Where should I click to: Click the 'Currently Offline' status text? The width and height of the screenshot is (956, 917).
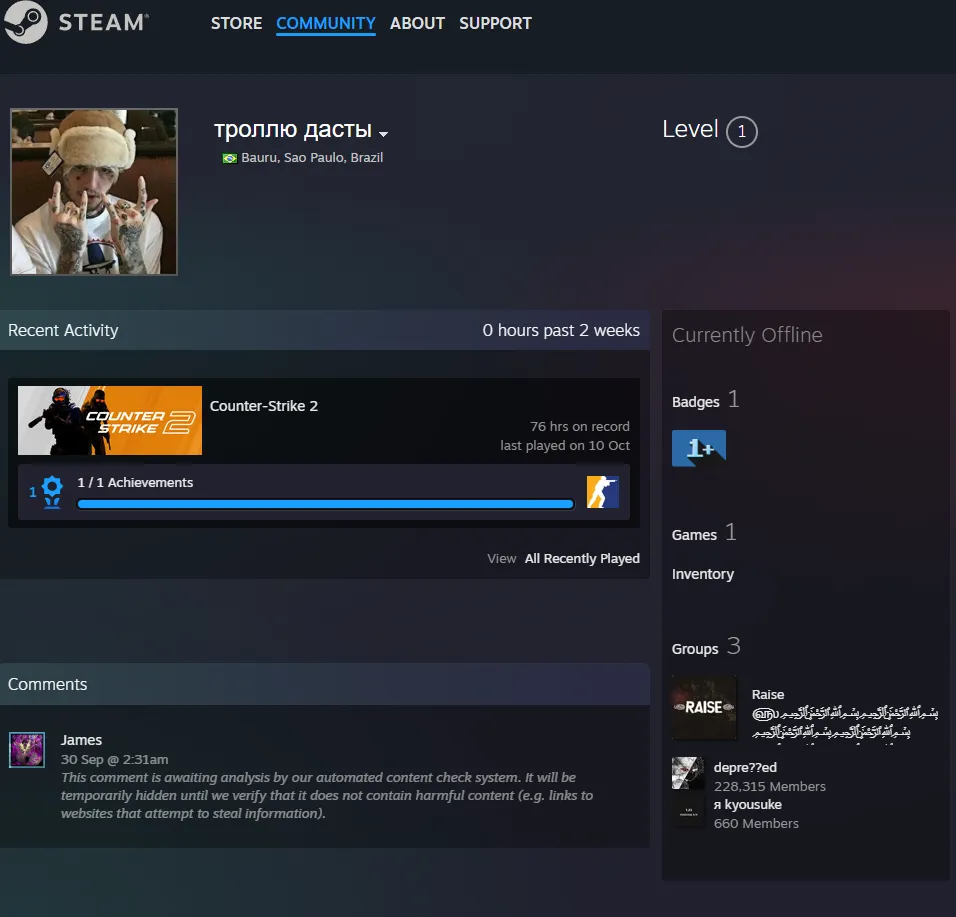click(747, 335)
